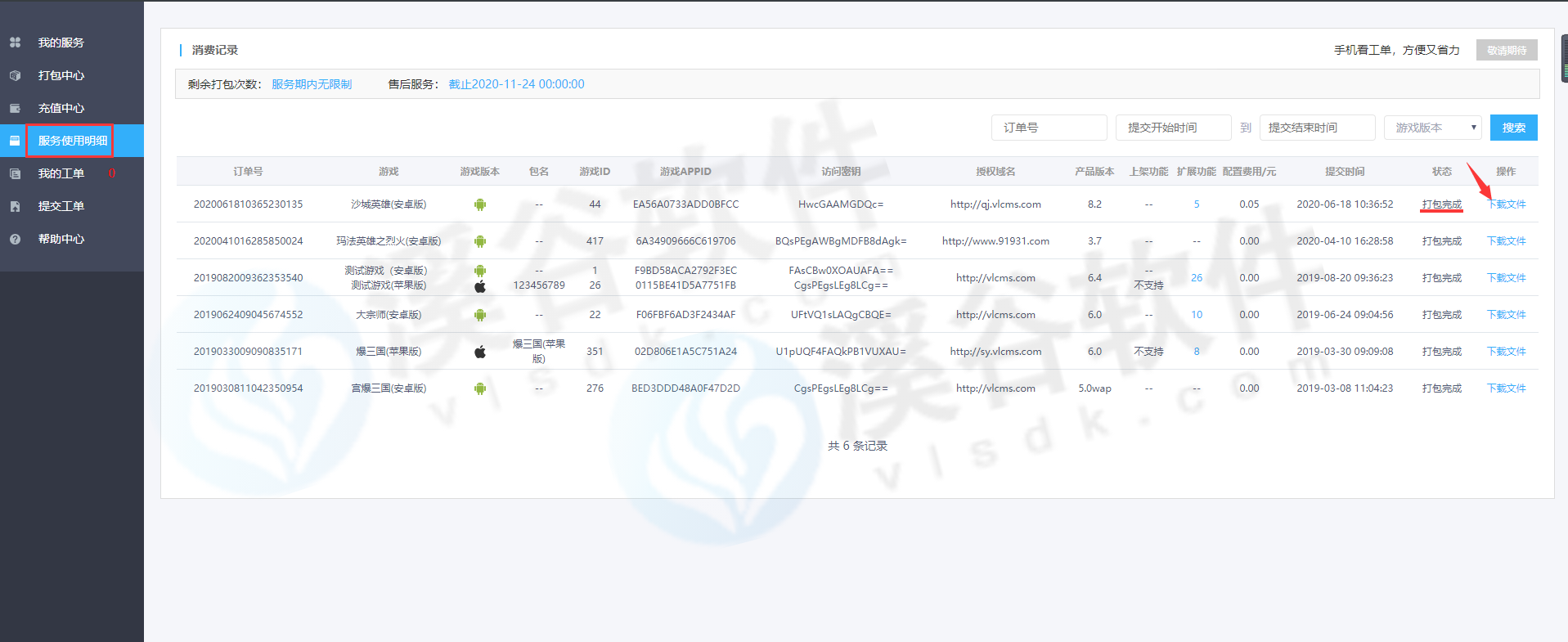The image size is (1568, 642).
Task: Click the 充值中心 wallet icon
Action: click(x=15, y=108)
